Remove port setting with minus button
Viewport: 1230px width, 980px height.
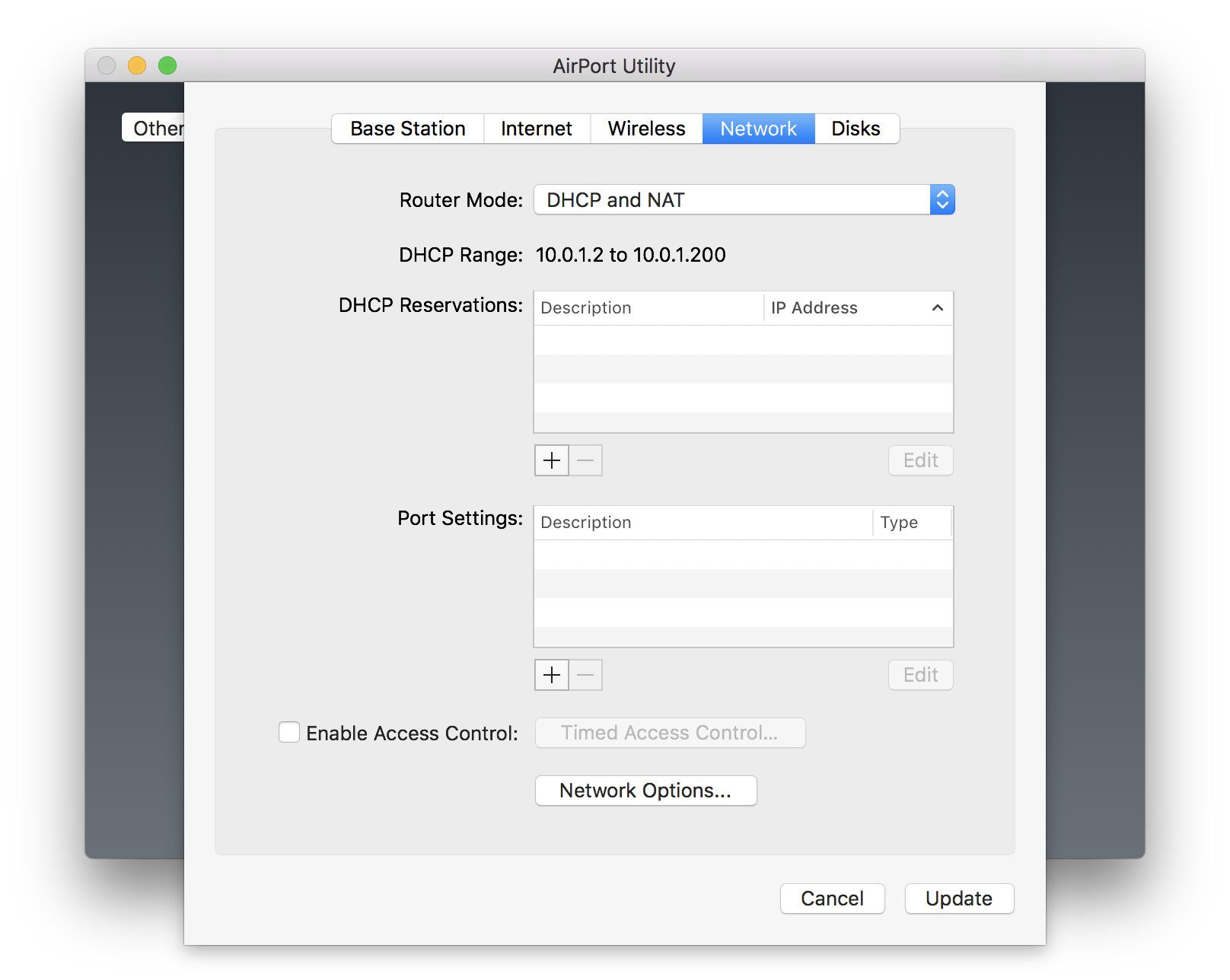(585, 675)
